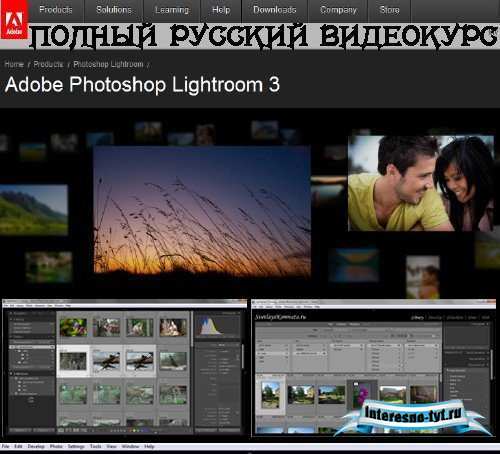Click the 'Adobe Photoshop Lightroom 3' heading

pyautogui.click(x=142, y=84)
